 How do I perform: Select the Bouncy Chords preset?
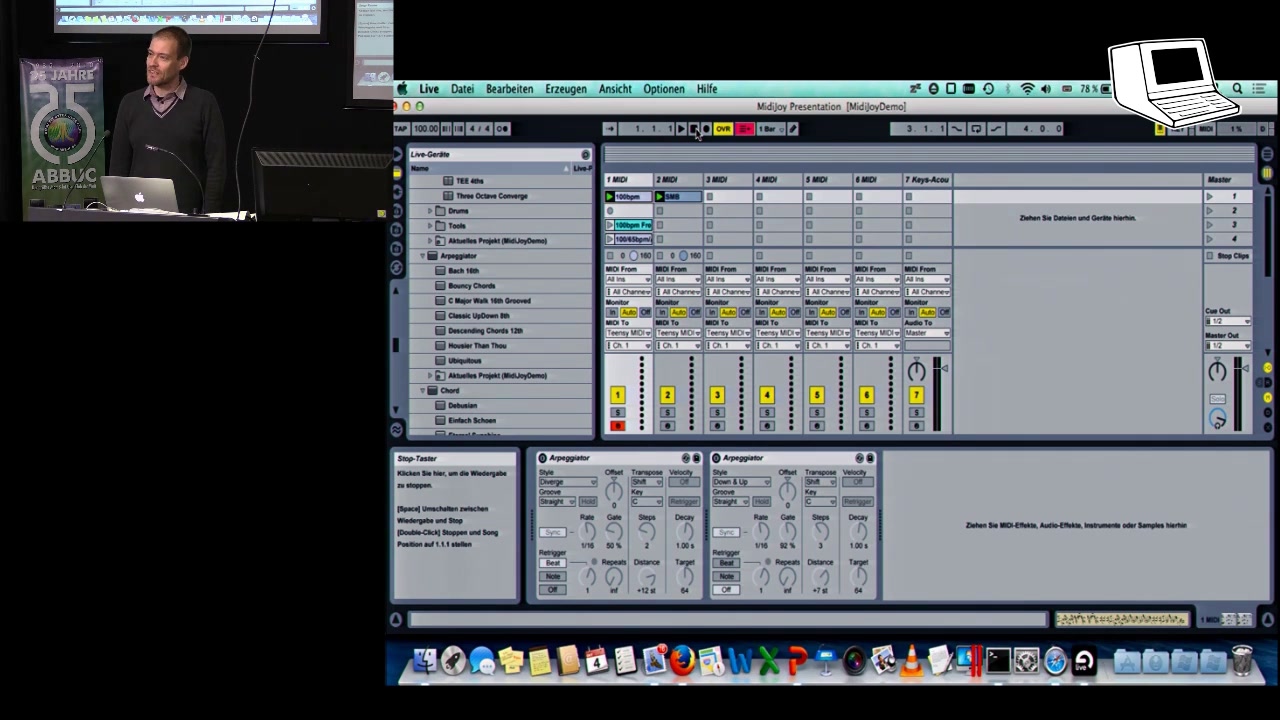click(x=472, y=285)
